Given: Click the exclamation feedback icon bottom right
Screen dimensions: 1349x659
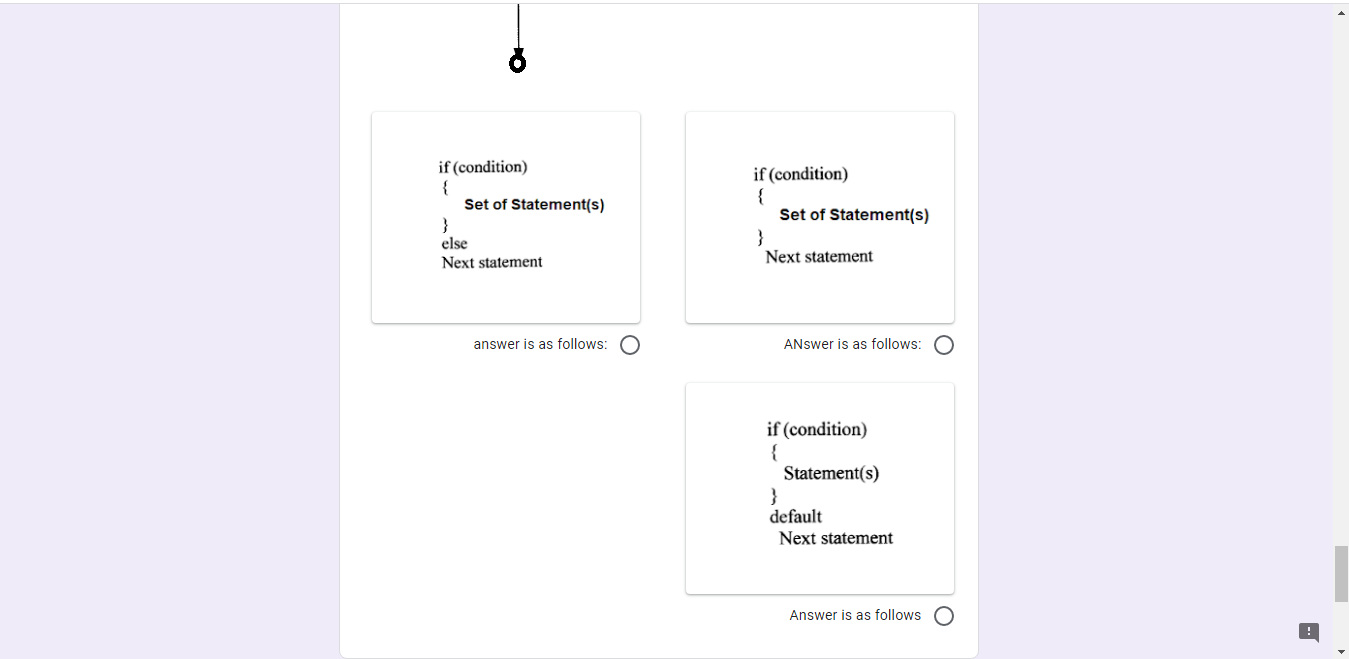Looking at the screenshot, I should click(x=1309, y=632).
